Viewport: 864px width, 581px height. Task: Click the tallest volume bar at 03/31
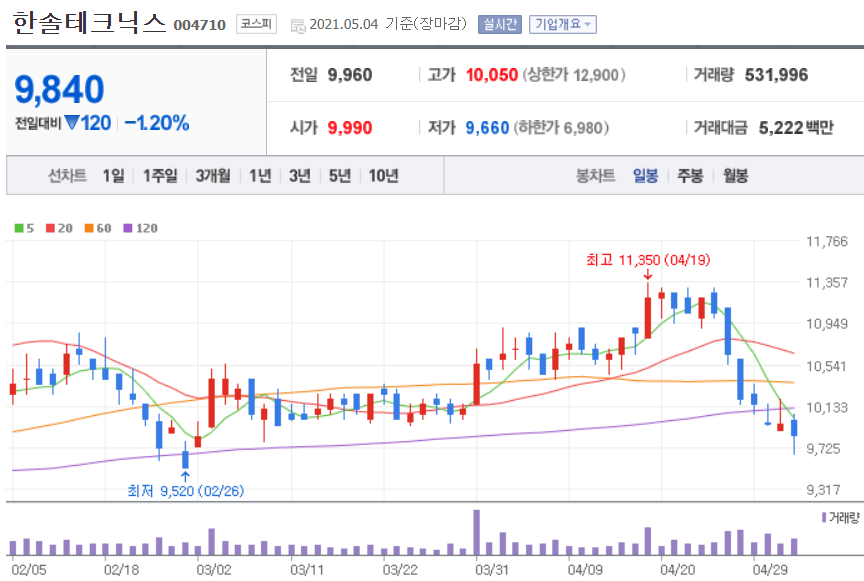pyautogui.click(x=477, y=532)
